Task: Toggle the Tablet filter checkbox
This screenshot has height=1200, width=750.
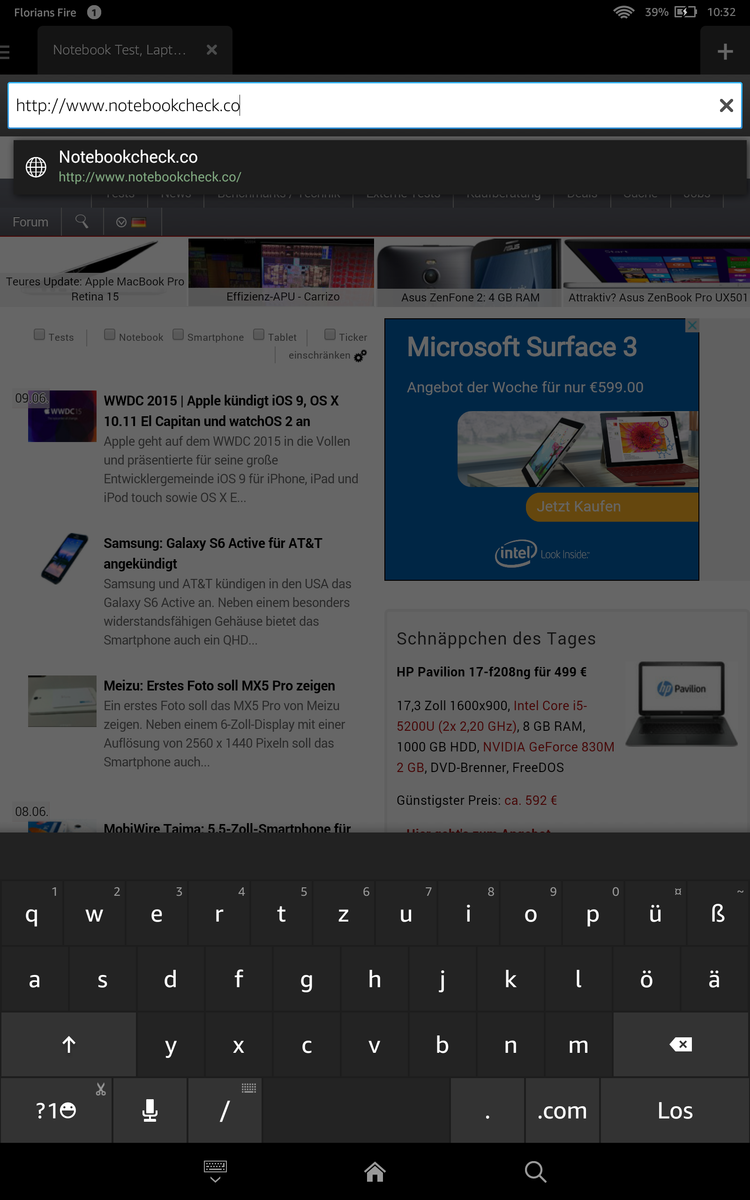Action: coord(259,335)
